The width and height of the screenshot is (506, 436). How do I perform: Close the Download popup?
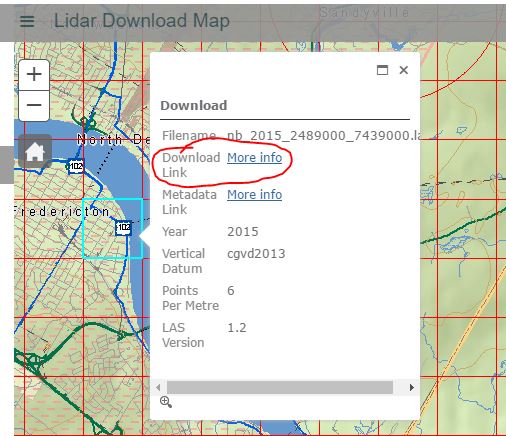[x=404, y=70]
